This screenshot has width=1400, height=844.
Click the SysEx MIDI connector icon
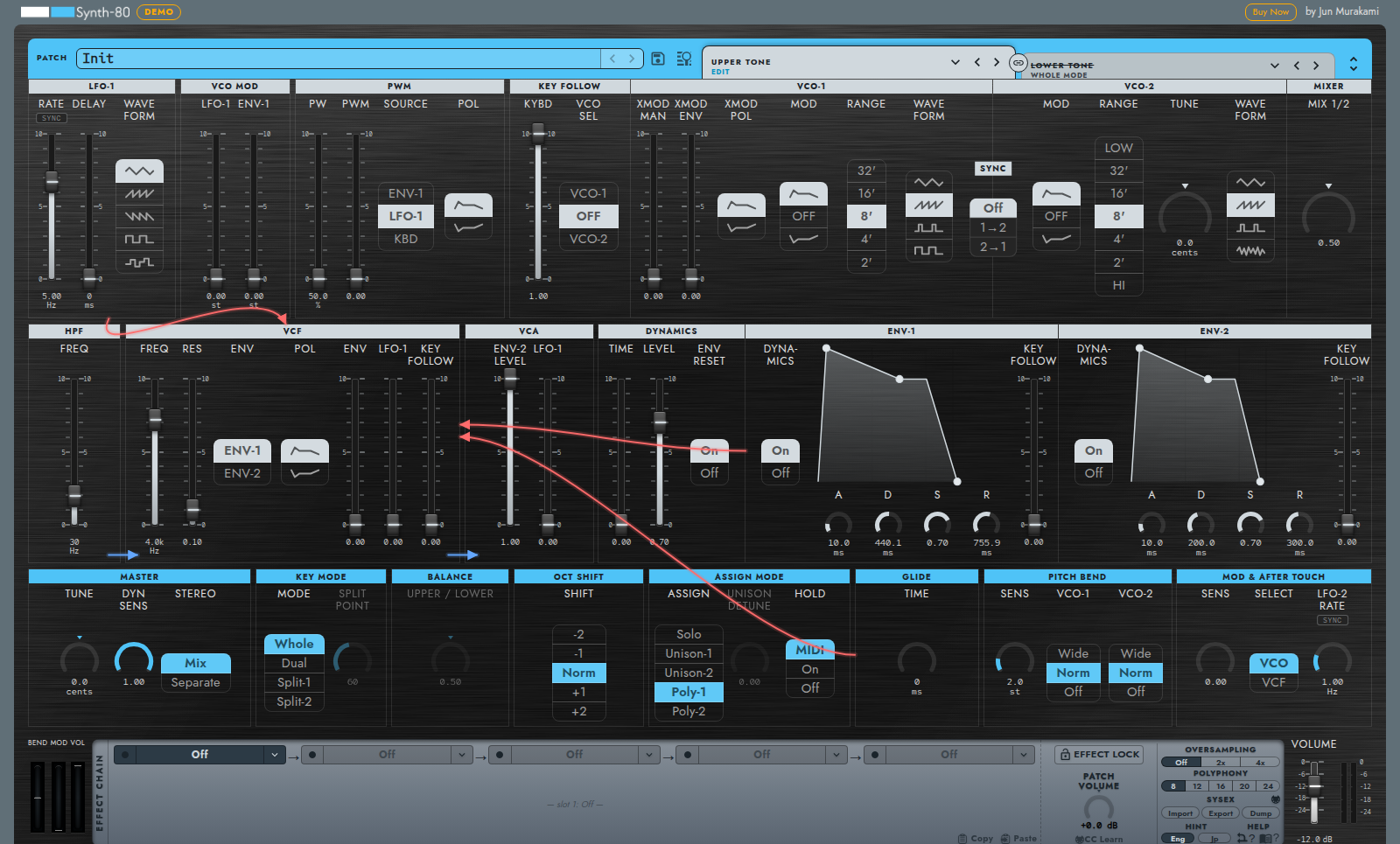[1275, 799]
